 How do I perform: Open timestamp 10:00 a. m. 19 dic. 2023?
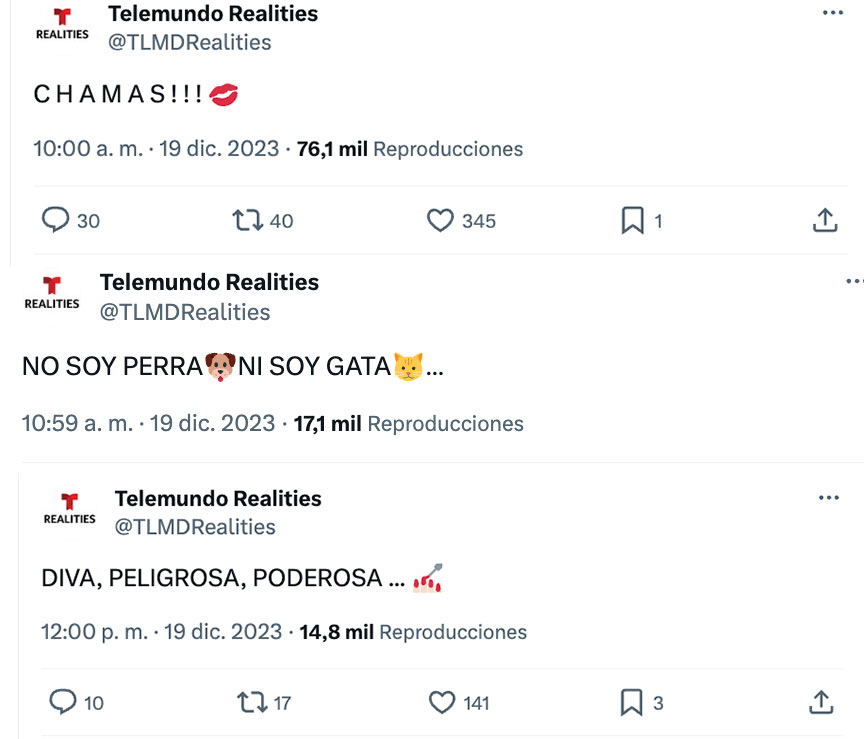coord(156,149)
